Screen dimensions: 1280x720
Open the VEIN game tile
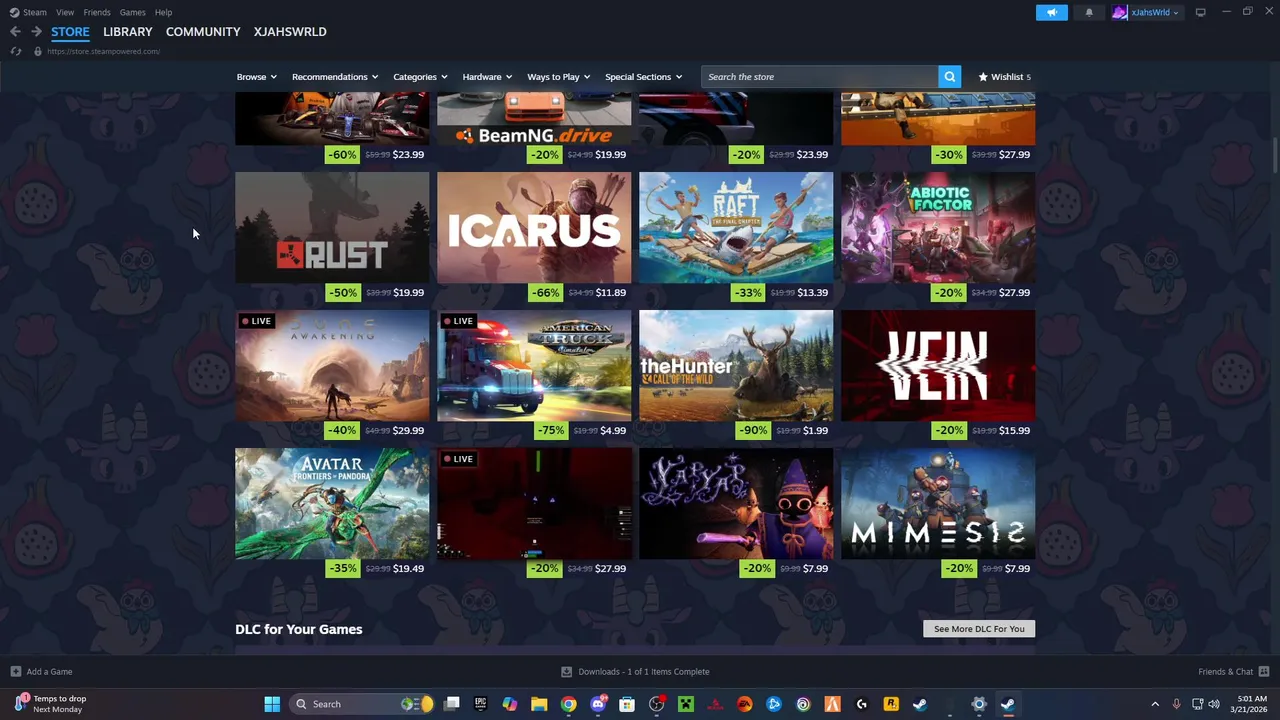938,365
